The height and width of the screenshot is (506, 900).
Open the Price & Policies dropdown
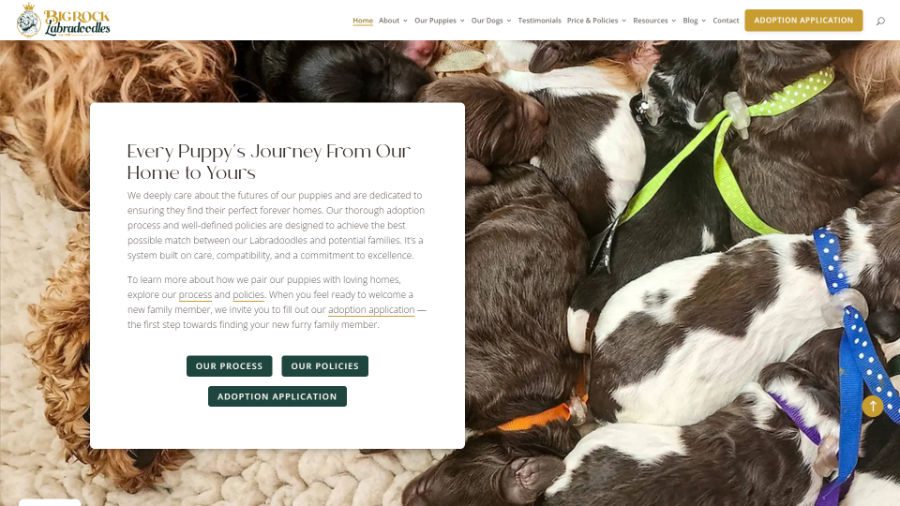pos(596,21)
